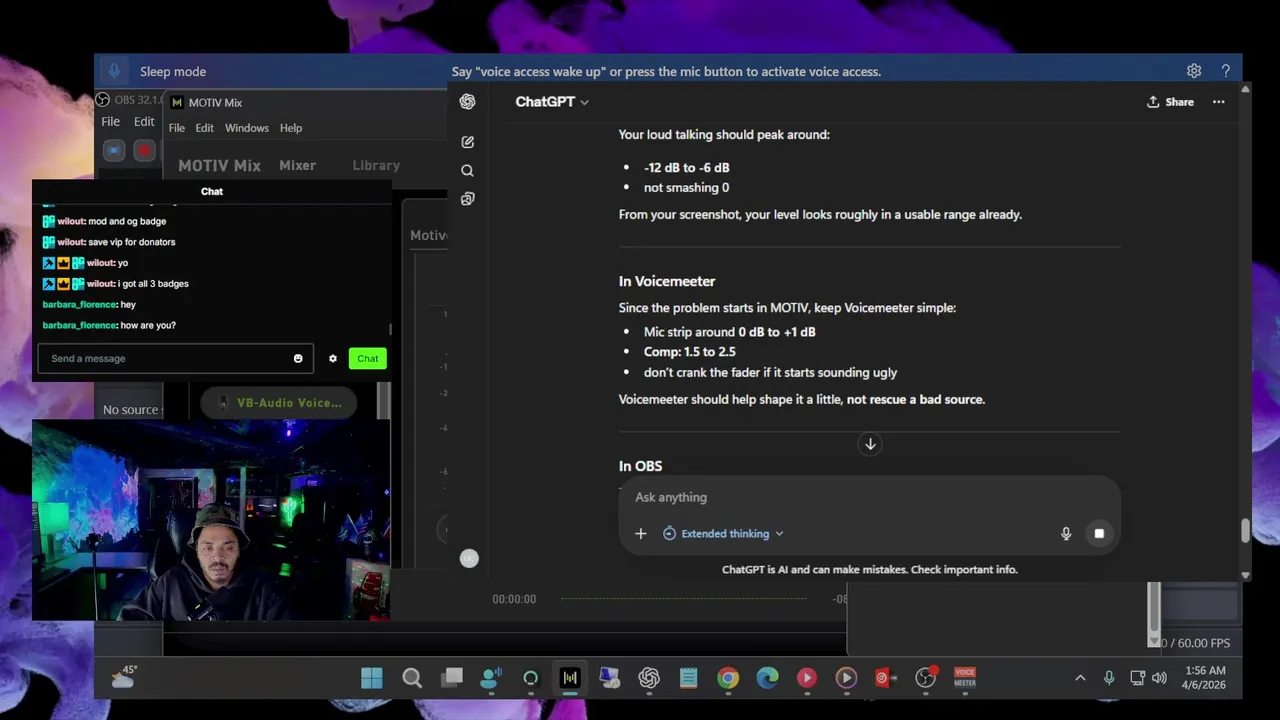Viewport: 1280px width, 720px height.
Task: Show hidden tray icons chevron
Action: [1080, 678]
